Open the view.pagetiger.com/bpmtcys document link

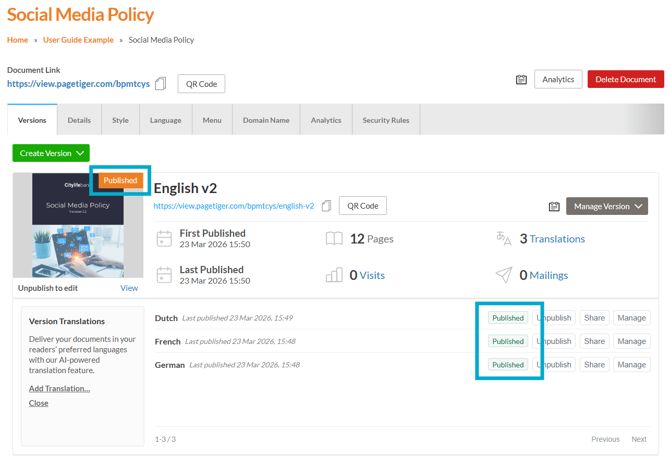tap(78, 84)
